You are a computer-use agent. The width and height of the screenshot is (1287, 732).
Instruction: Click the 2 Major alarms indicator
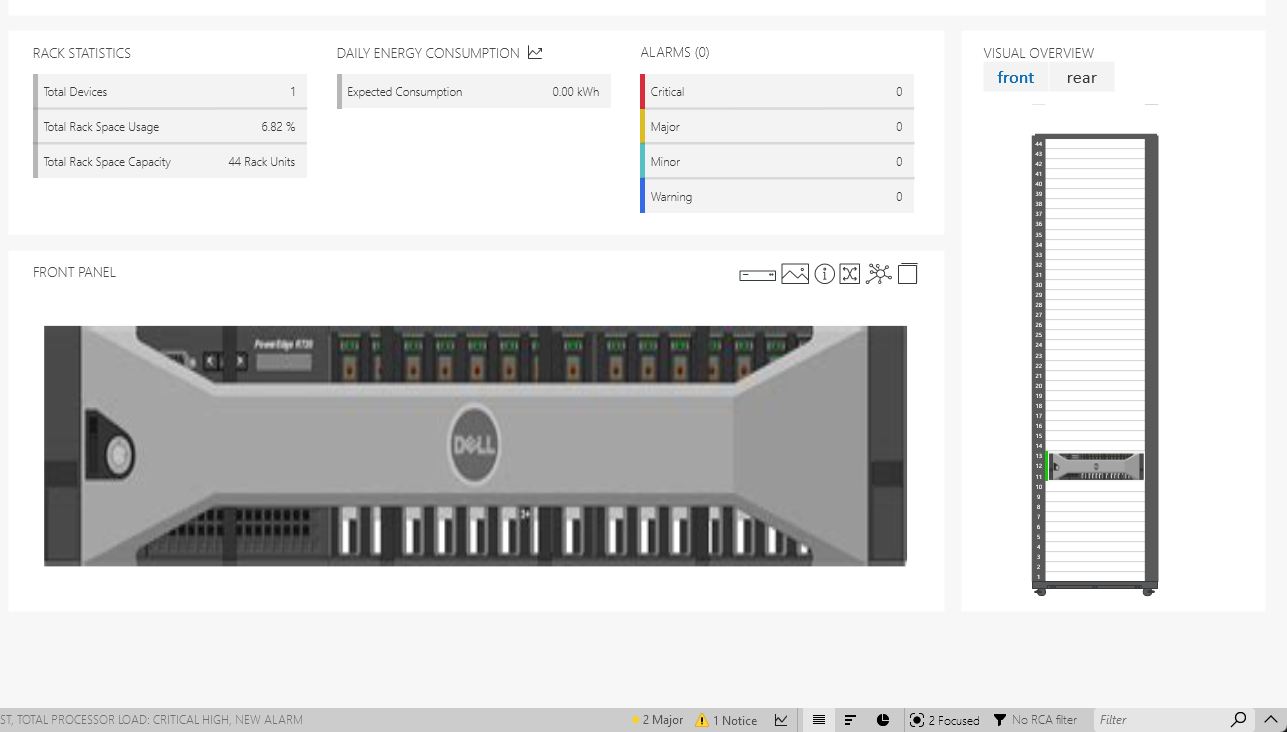point(657,720)
